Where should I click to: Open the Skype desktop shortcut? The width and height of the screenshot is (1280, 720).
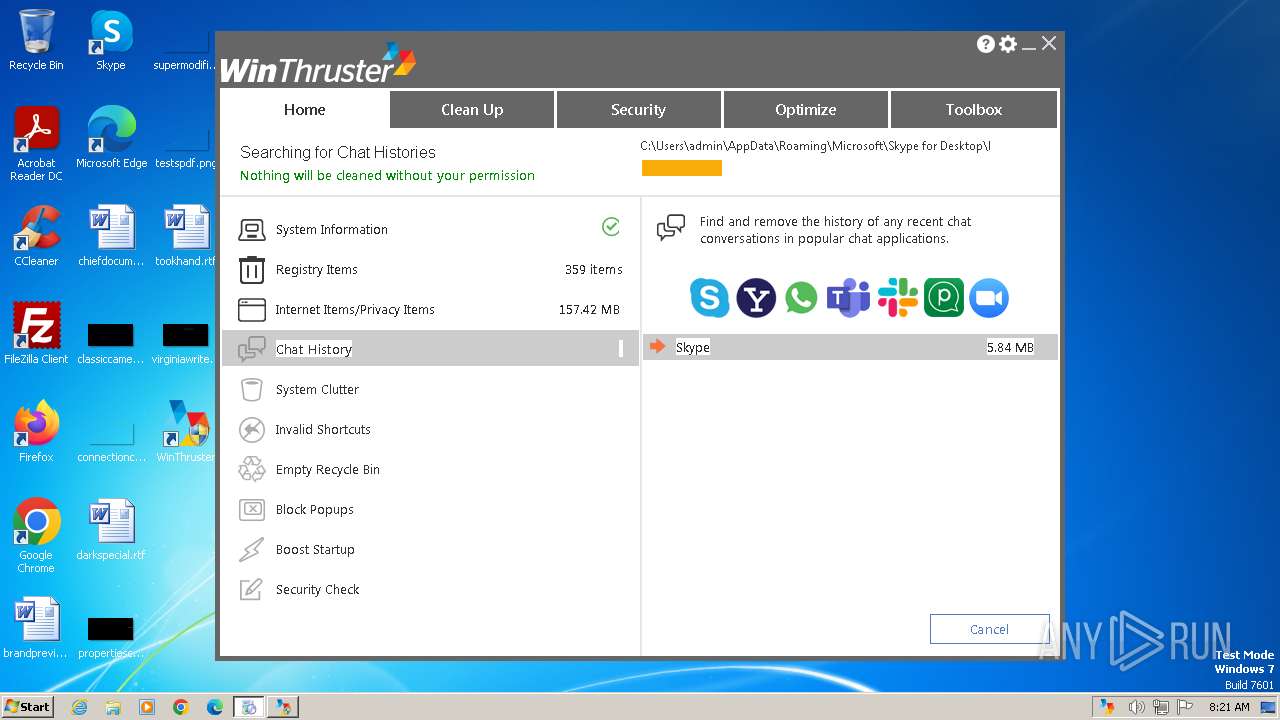[x=111, y=40]
